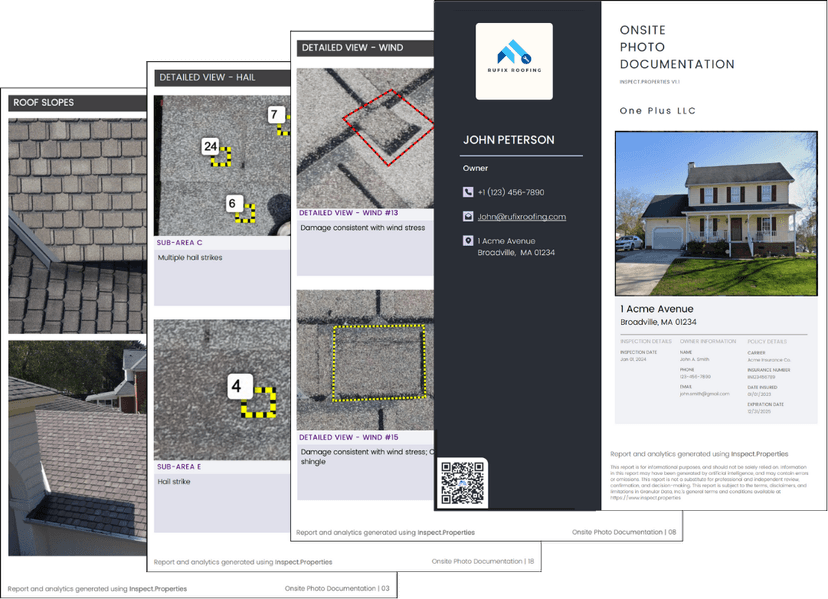The width and height of the screenshot is (828, 599).
Task: Click the phone icon beside +1 (123) 456-7890
Action: pos(466,192)
